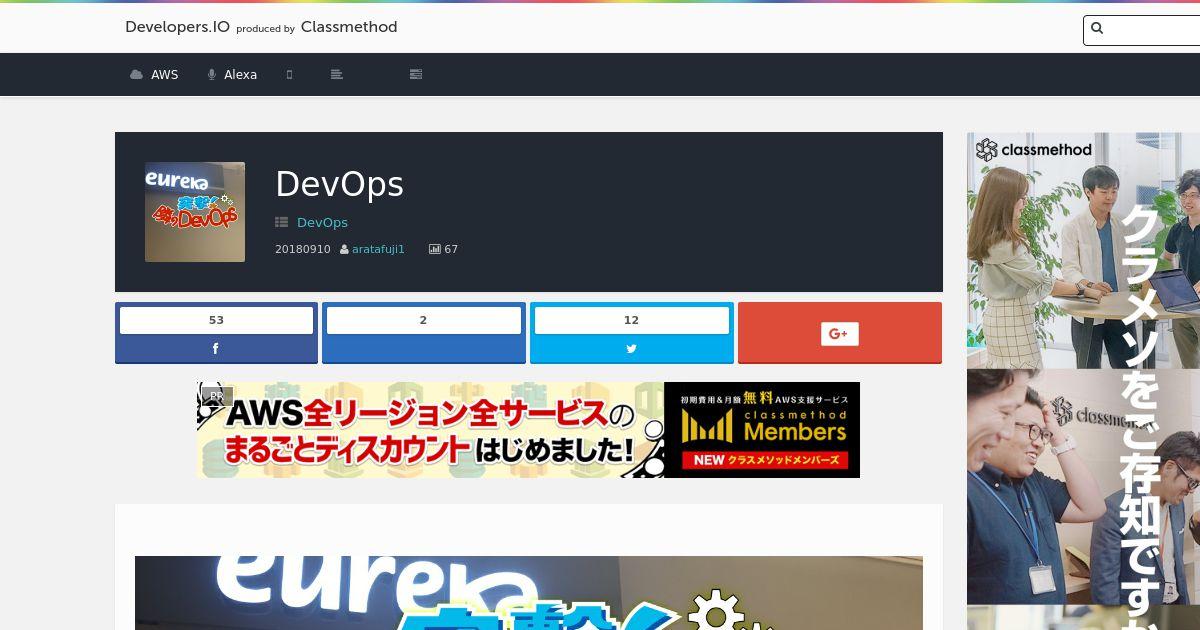1200x630 pixels.
Task: Open the Alexa navigation menu item
Action: click(232, 75)
